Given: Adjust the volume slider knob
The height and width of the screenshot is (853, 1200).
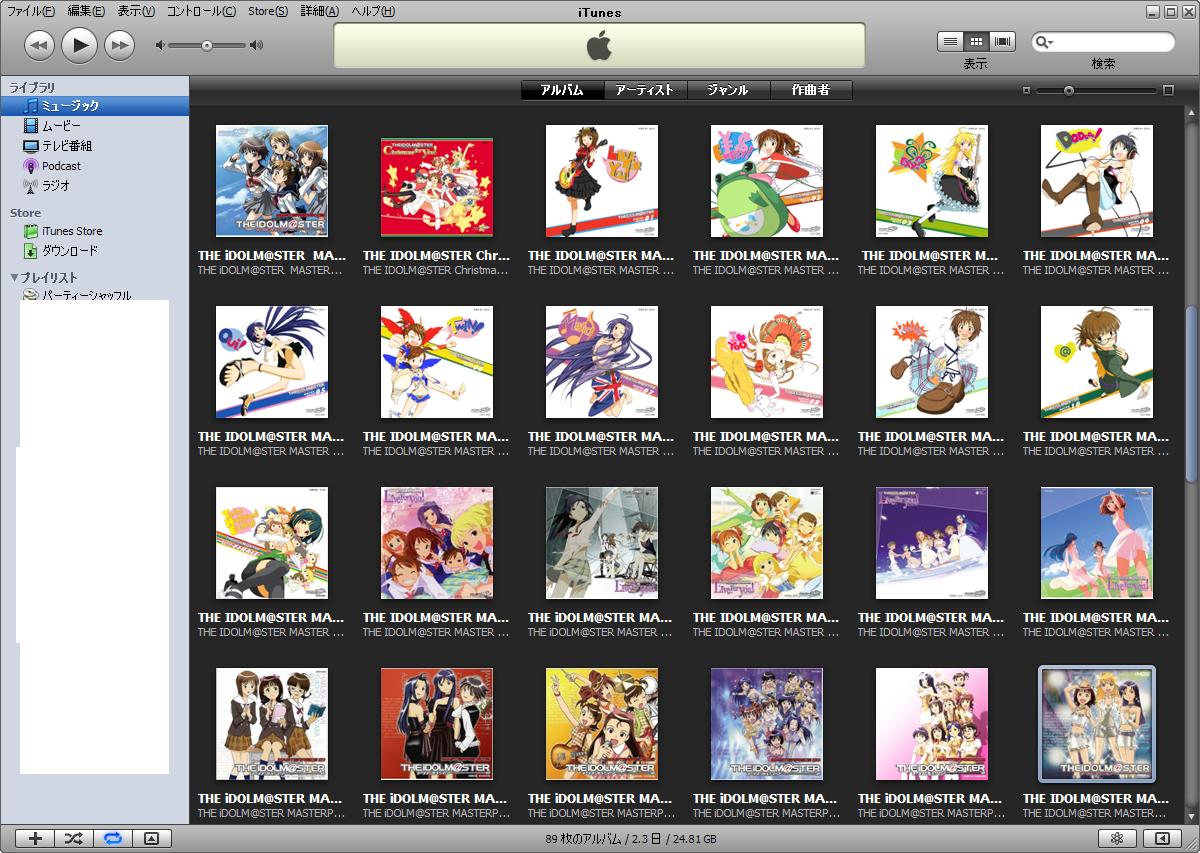Looking at the screenshot, I should tap(206, 45).
